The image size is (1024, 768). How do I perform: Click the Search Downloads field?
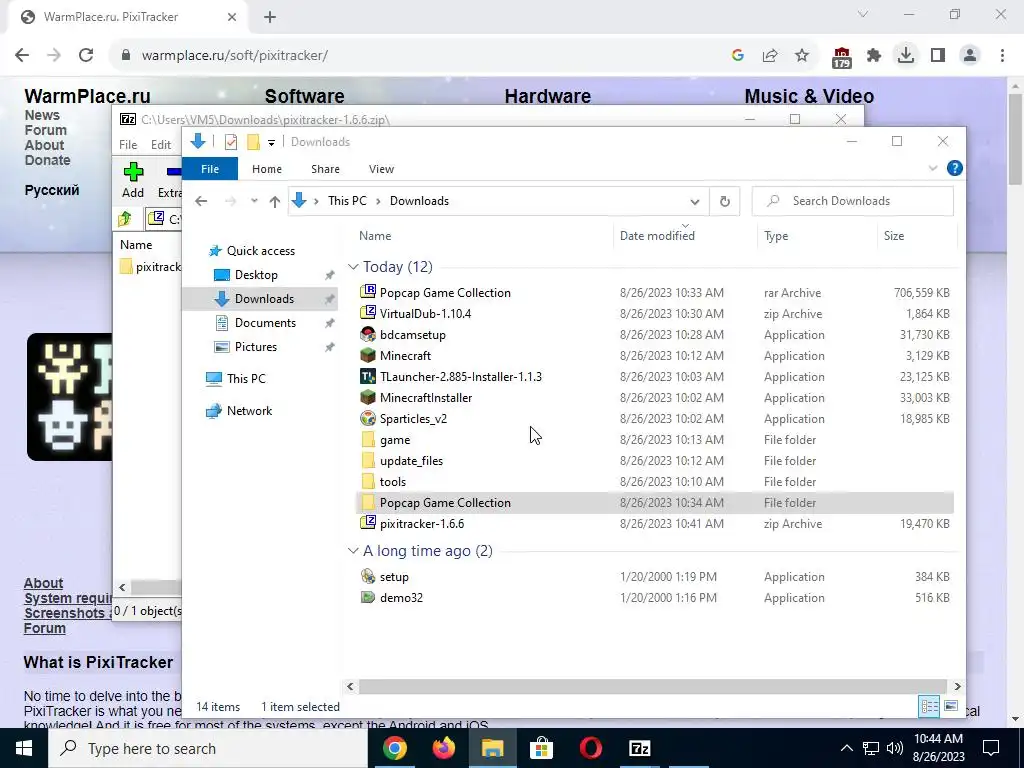(852, 201)
